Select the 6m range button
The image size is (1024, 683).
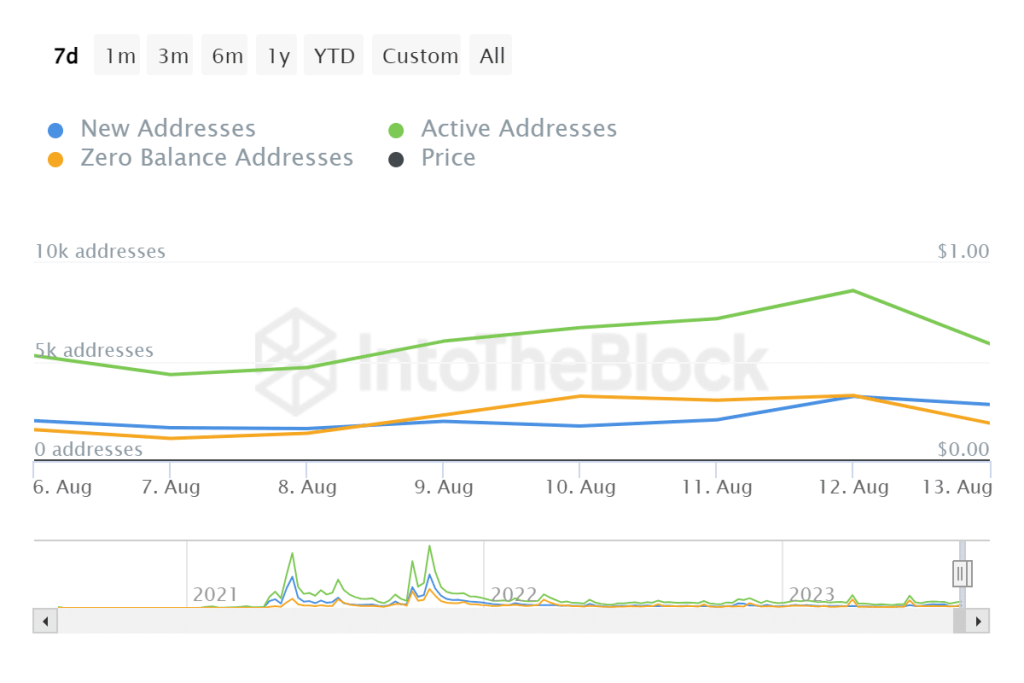[227, 56]
